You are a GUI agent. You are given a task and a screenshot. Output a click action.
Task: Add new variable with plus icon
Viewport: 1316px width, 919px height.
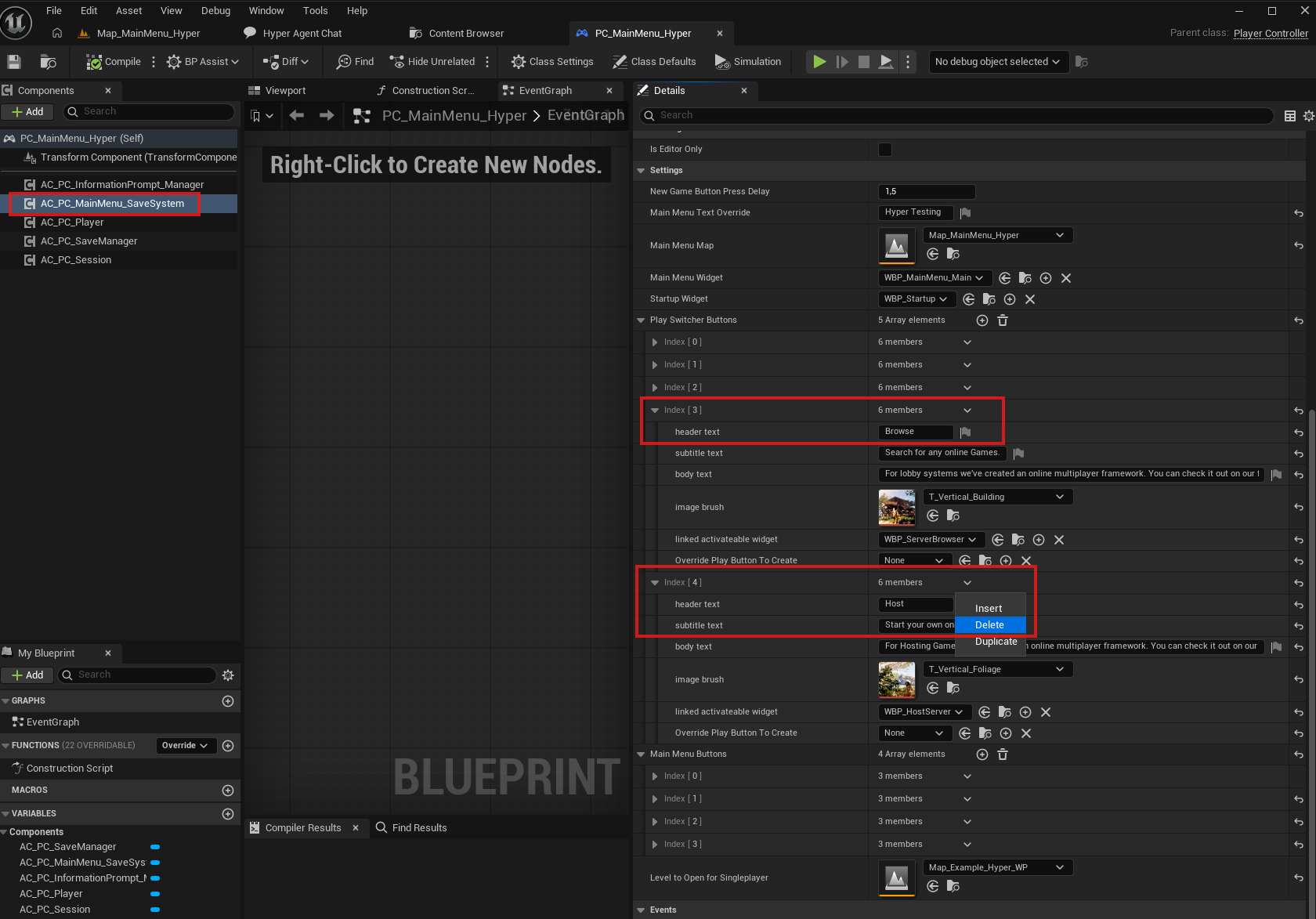pos(228,814)
